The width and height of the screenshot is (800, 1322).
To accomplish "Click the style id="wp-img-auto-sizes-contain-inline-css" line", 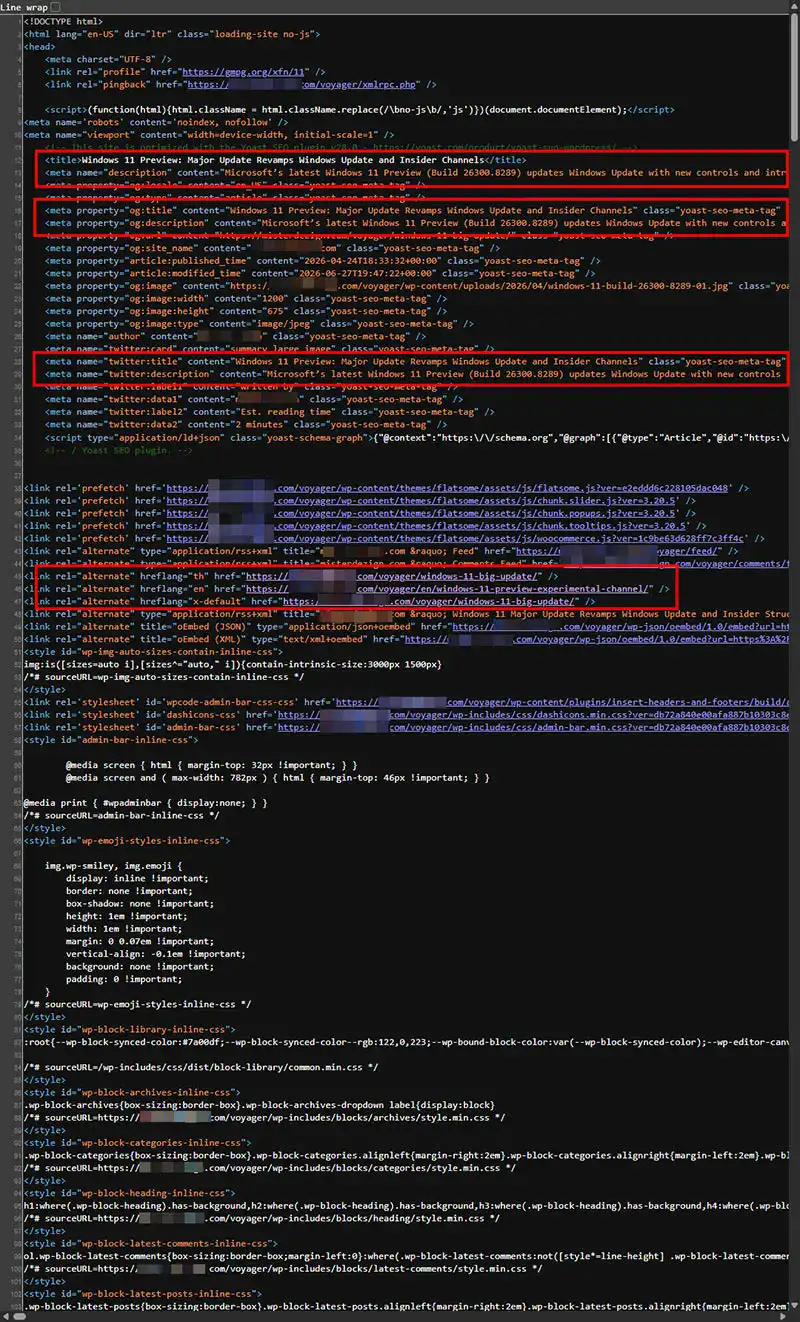I will pyautogui.click(x=154, y=651).
